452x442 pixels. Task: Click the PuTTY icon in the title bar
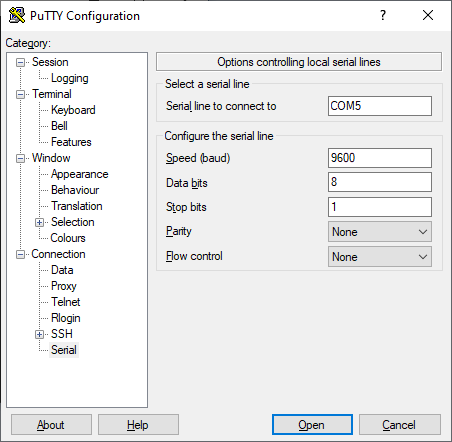click(x=17, y=15)
